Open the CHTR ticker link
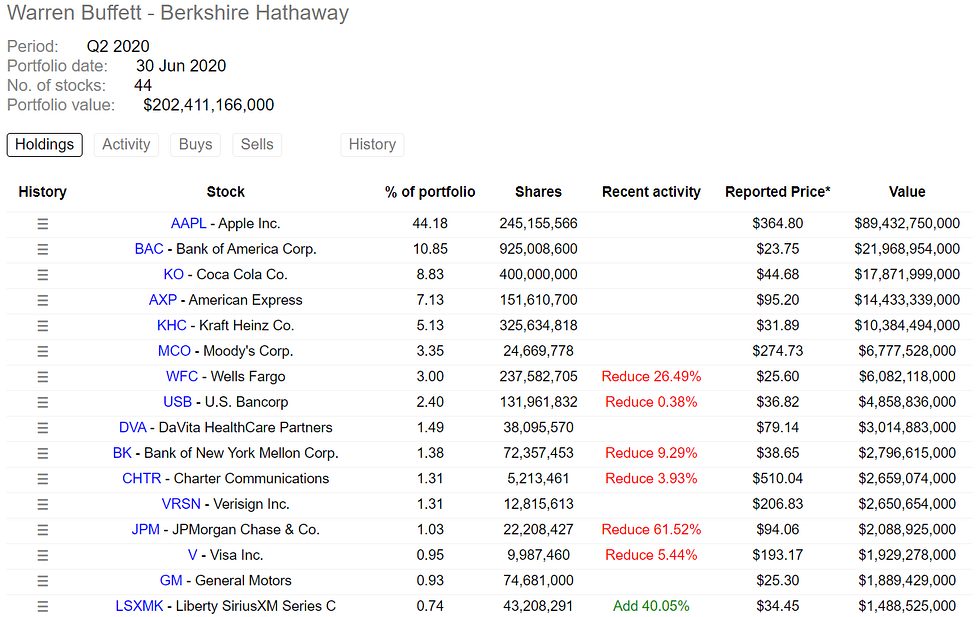 [x=141, y=479]
